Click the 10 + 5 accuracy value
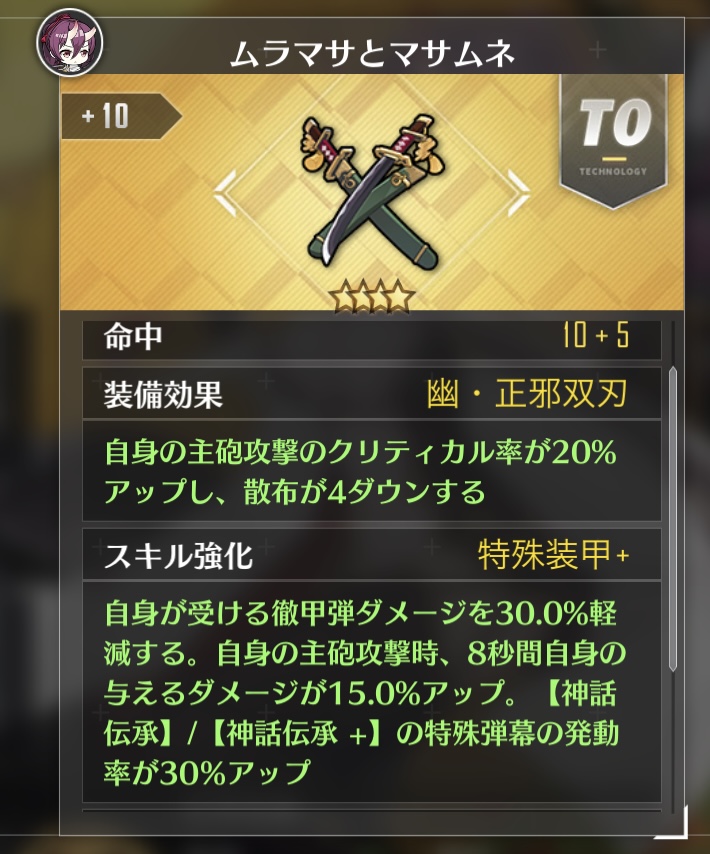This screenshot has height=854, width=710. coord(596,334)
